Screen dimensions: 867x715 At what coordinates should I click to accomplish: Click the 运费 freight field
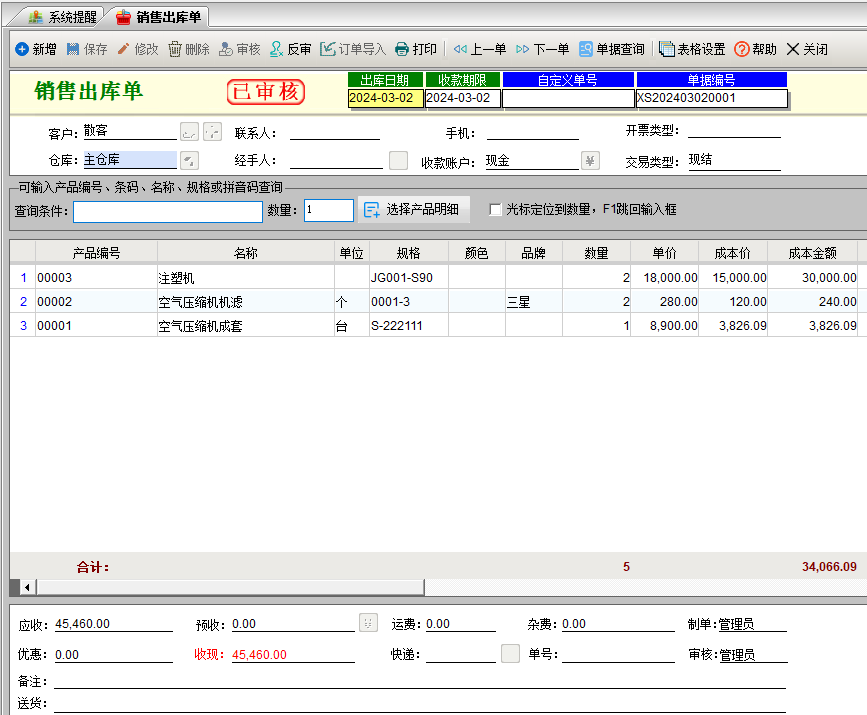pos(461,624)
